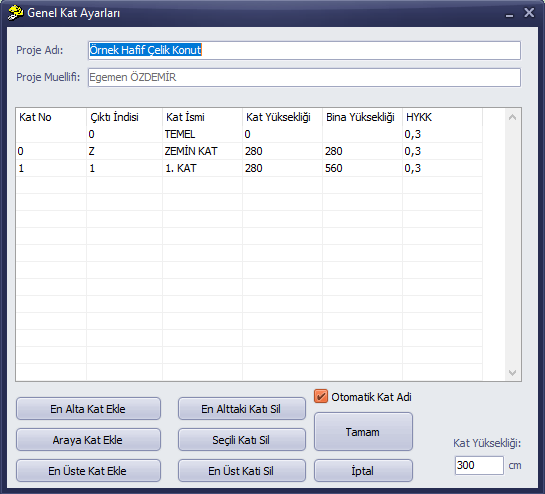Select the ZEMİN KAT cell
The image size is (545, 494).
pyautogui.click(x=203, y=151)
